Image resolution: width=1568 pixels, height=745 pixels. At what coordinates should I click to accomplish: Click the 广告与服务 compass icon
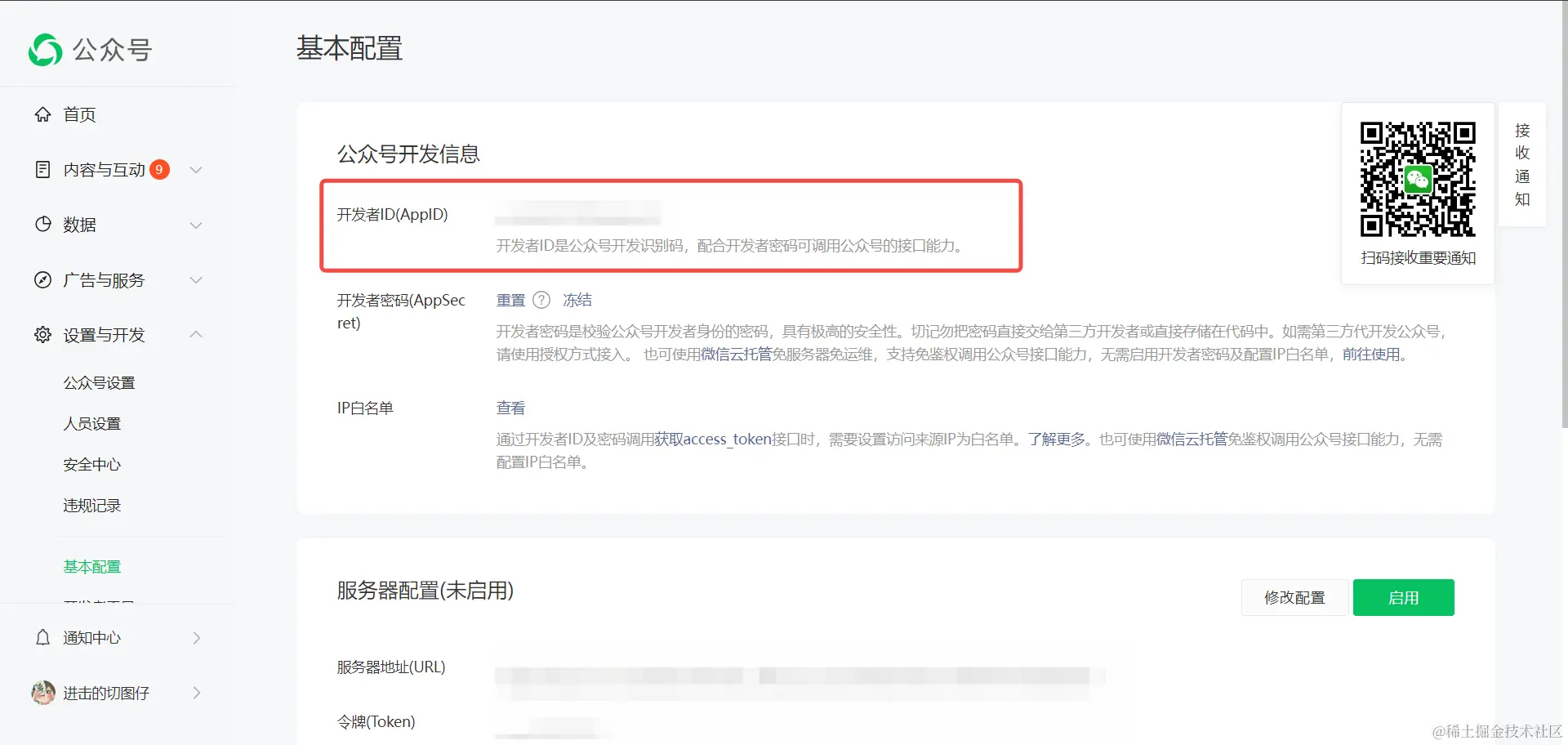point(42,279)
